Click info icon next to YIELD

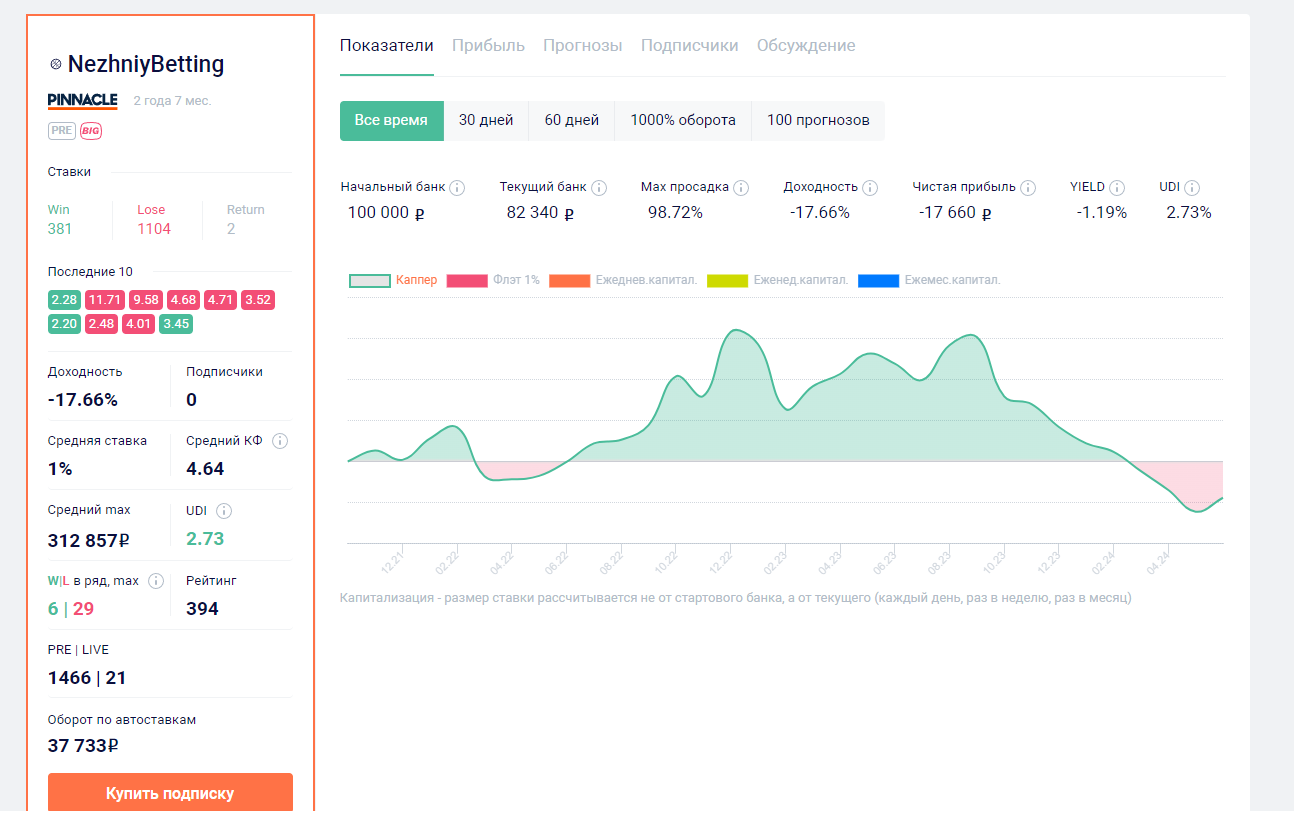coord(1117,188)
